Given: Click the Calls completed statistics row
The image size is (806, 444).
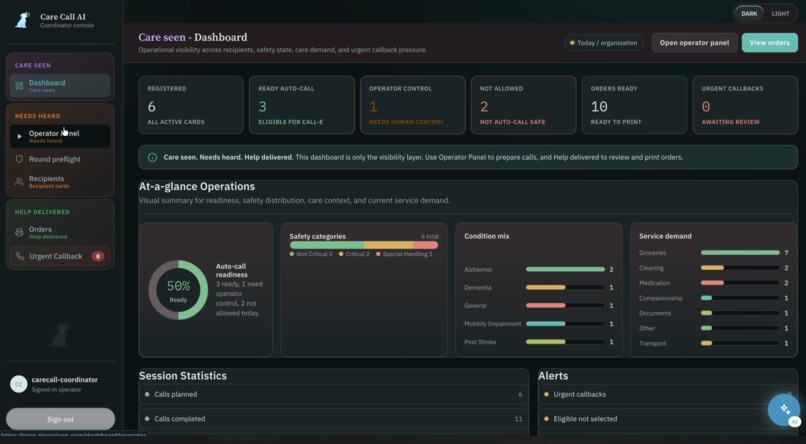Looking at the screenshot, I should [x=334, y=419].
